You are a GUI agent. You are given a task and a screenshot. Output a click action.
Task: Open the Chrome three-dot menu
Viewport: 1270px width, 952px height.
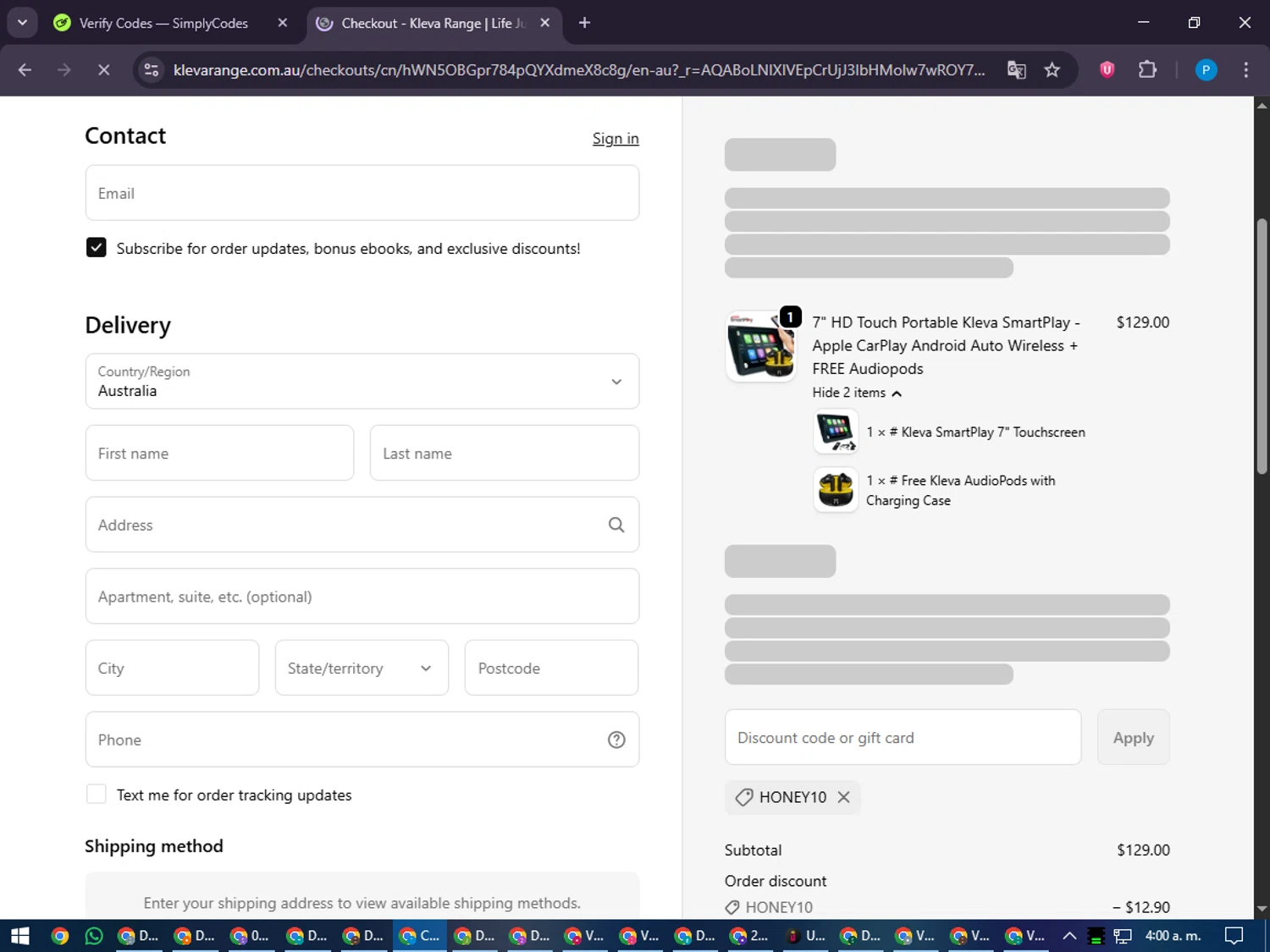[1245, 70]
